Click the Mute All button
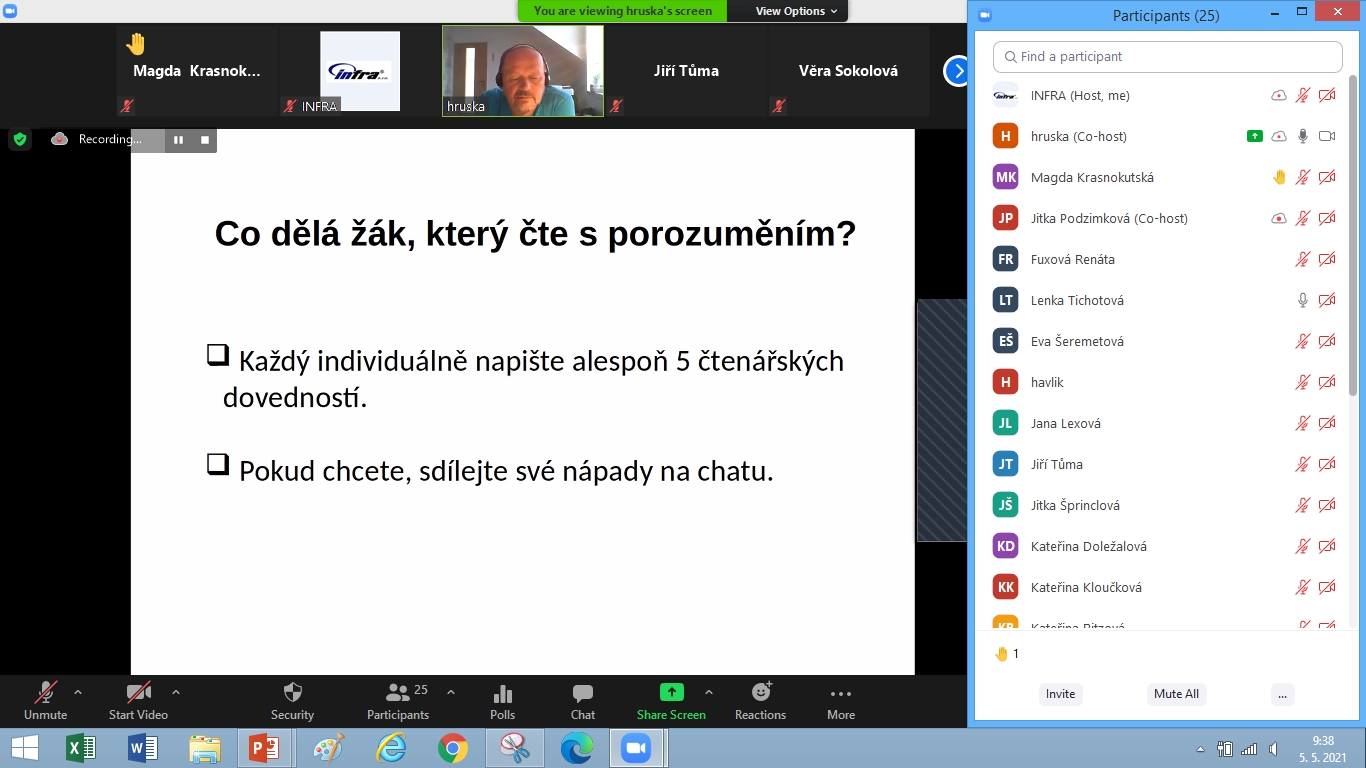The height and width of the screenshot is (768, 1366). coord(1176,694)
